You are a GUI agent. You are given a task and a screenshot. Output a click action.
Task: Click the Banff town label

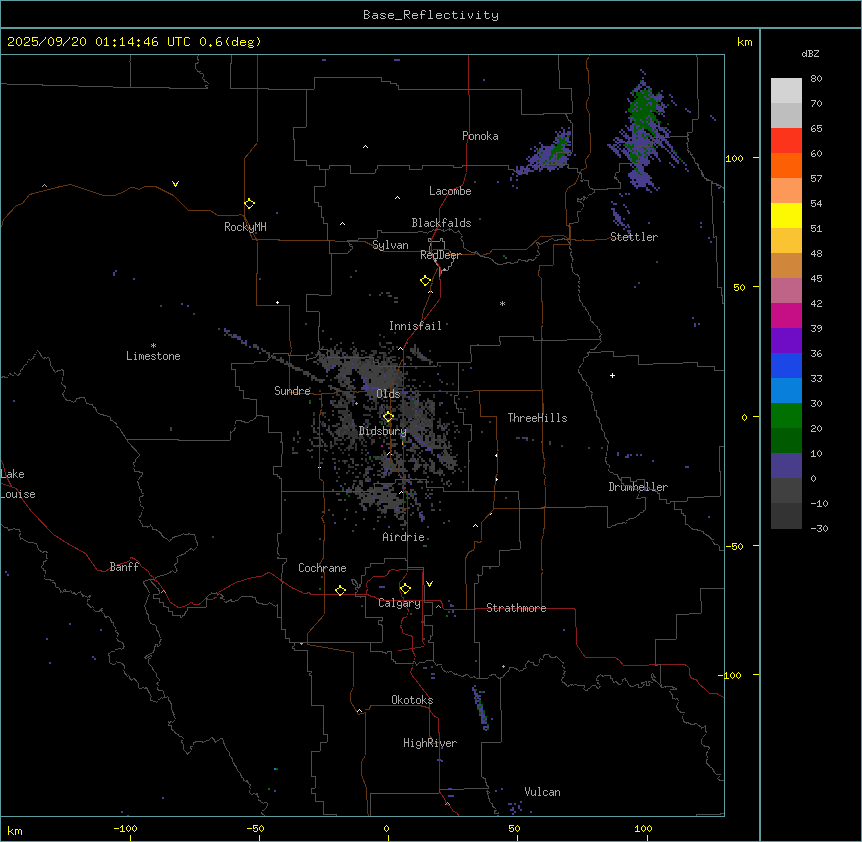coord(124,567)
